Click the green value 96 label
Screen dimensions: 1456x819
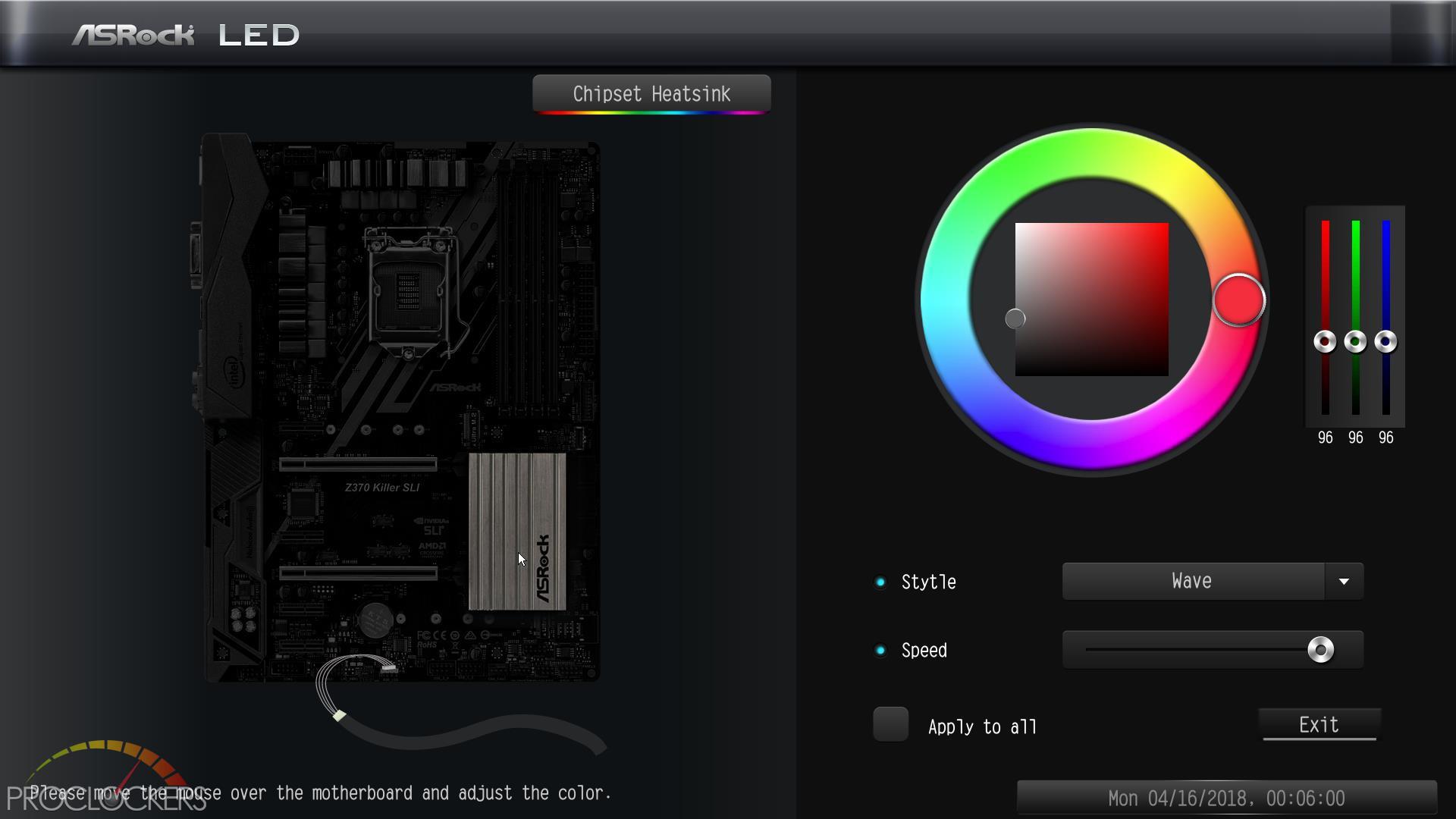(x=1355, y=438)
